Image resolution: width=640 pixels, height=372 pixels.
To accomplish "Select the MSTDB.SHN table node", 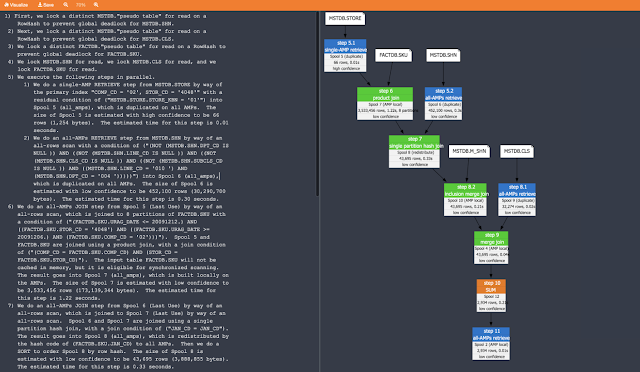I will click(x=443, y=55).
